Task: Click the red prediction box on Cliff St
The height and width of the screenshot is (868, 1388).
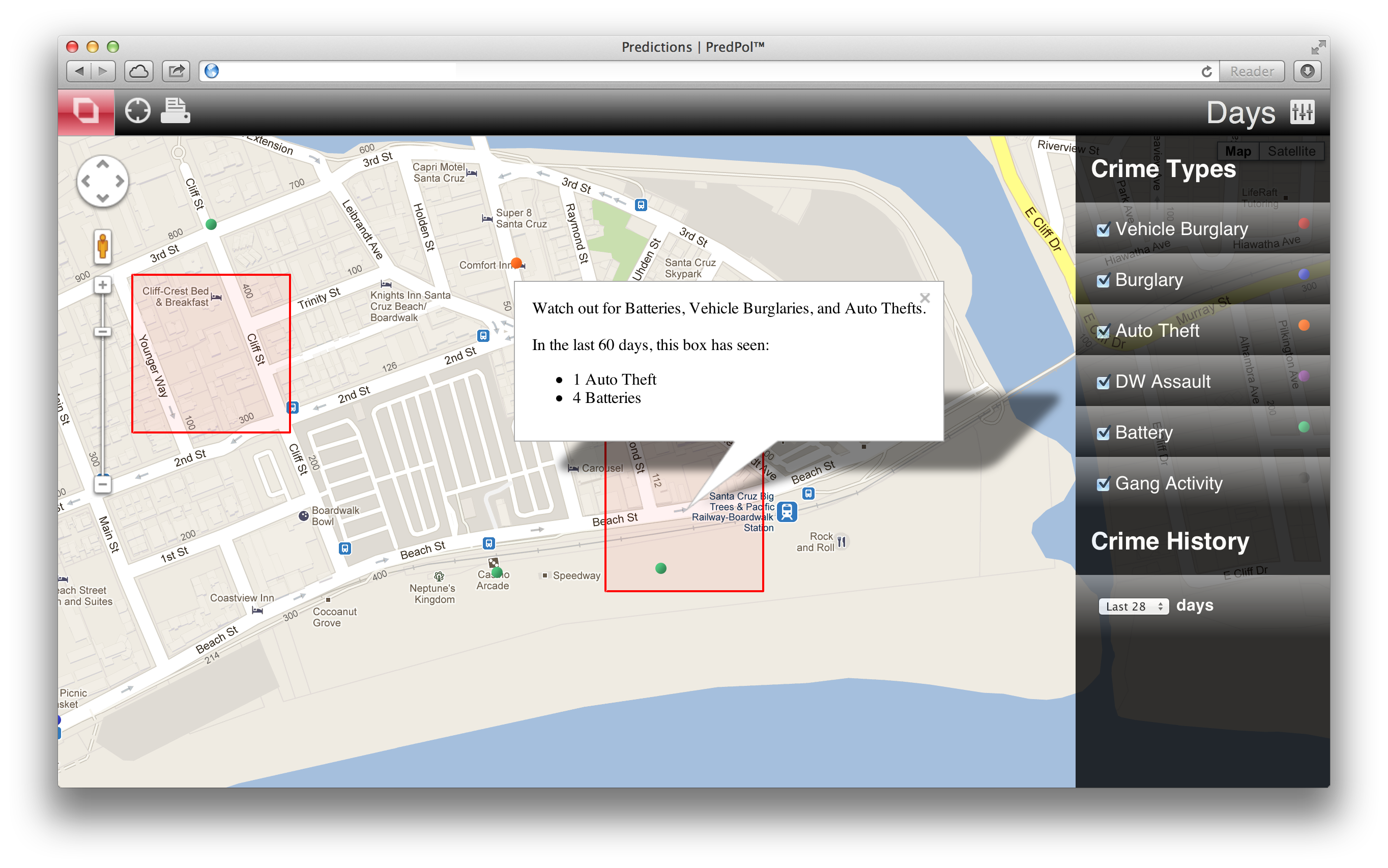Action: point(211,354)
